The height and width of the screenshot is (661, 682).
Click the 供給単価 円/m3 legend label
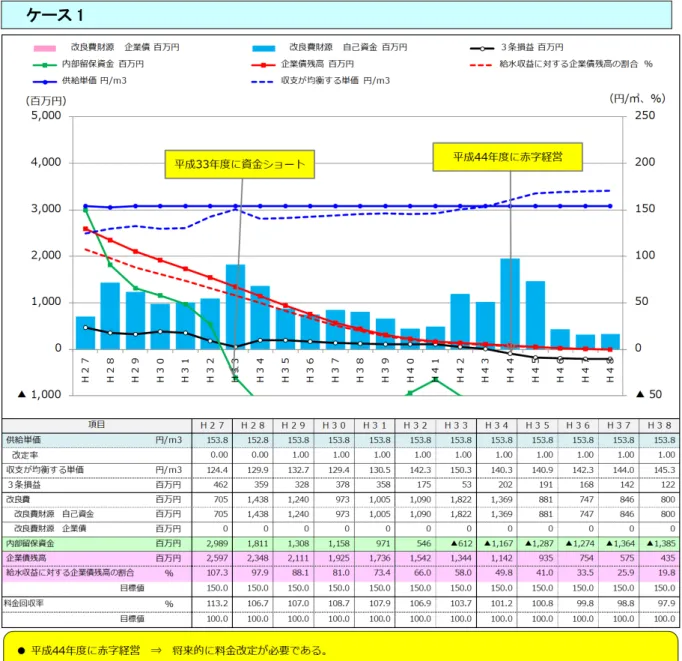pos(94,80)
